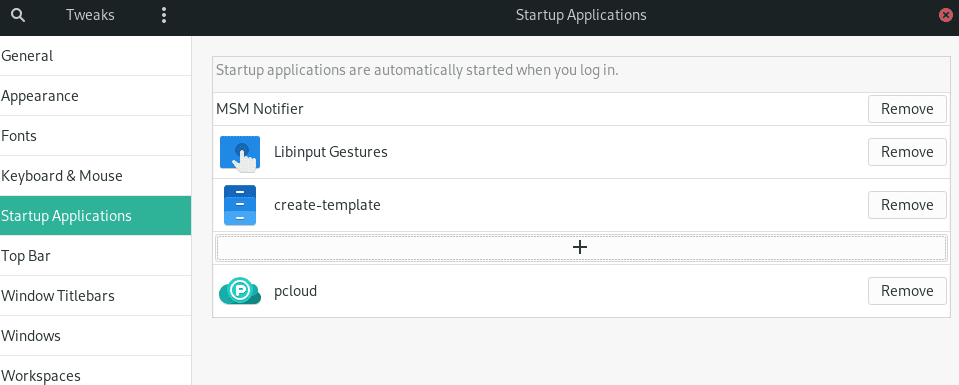959x385 pixels.
Task: Open the General section
Action: click(x=95, y=56)
